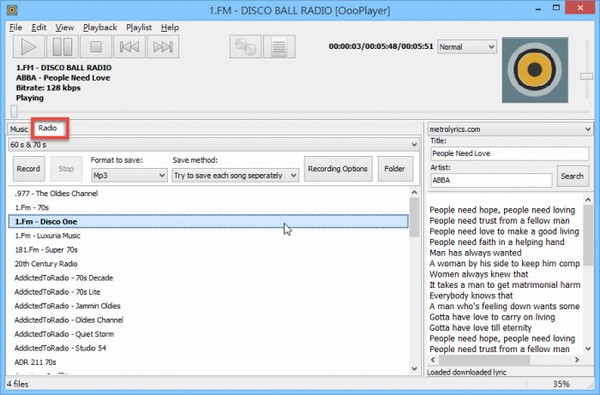Click the Search lyrics button
Image resolution: width=600 pixels, height=395 pixels.
572,176
